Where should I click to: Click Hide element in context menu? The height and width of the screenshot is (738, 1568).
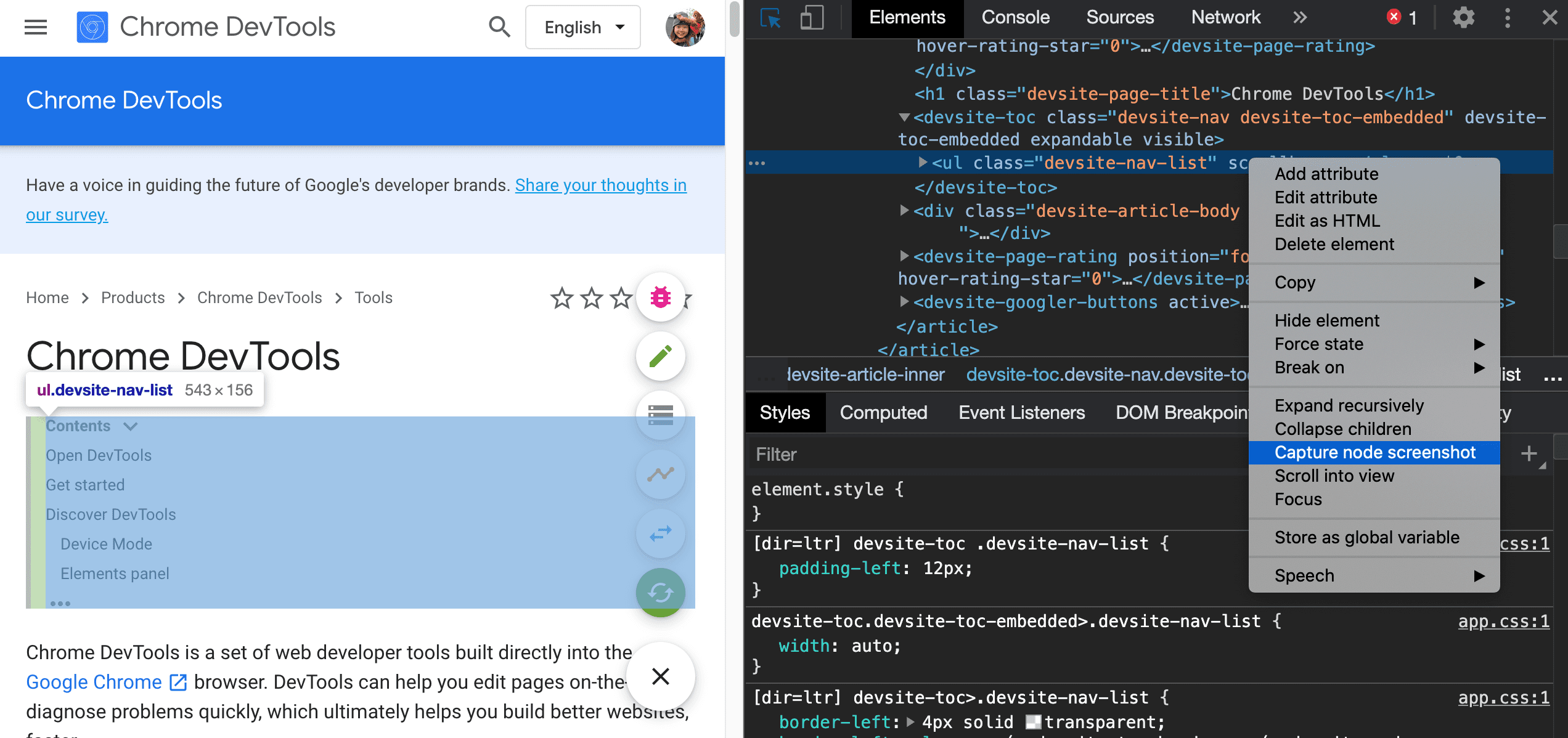click(x=1326, y=320)
